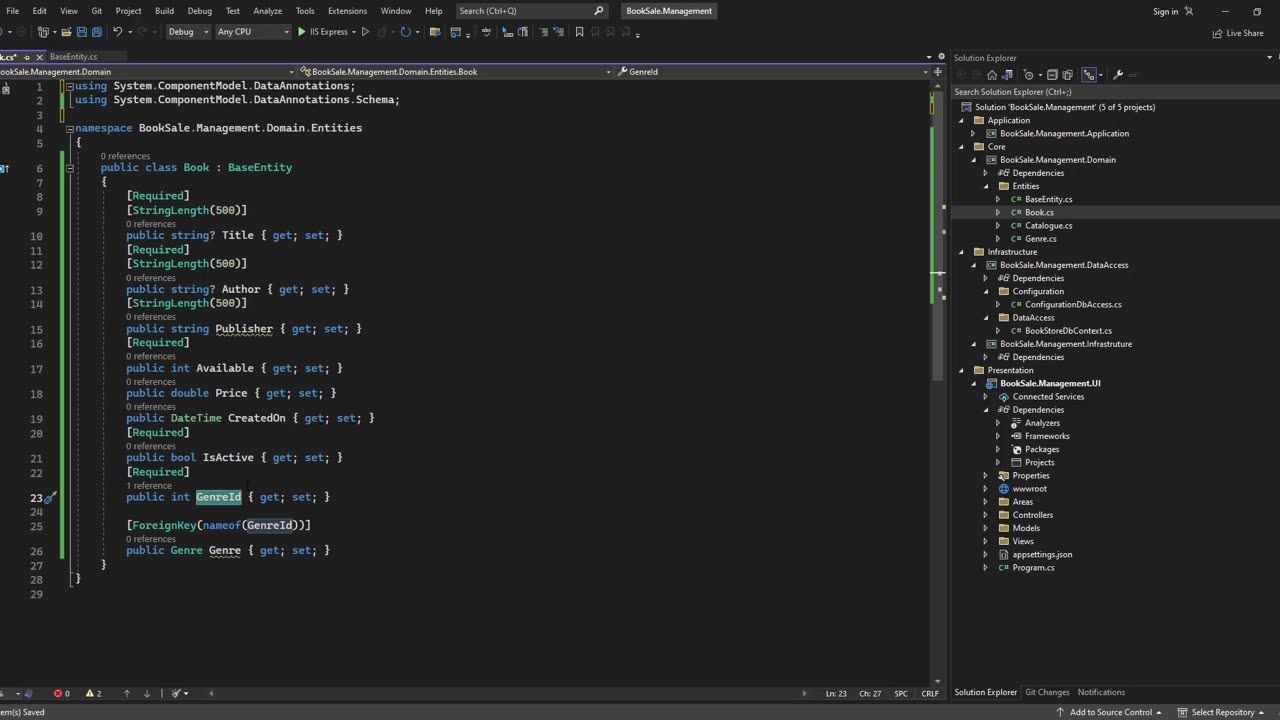The width and height of the screenshot is (1280, 720).
Task: Click the Solution Explorer Home icon
Action: pyautogui.click(x=992, y=75)
